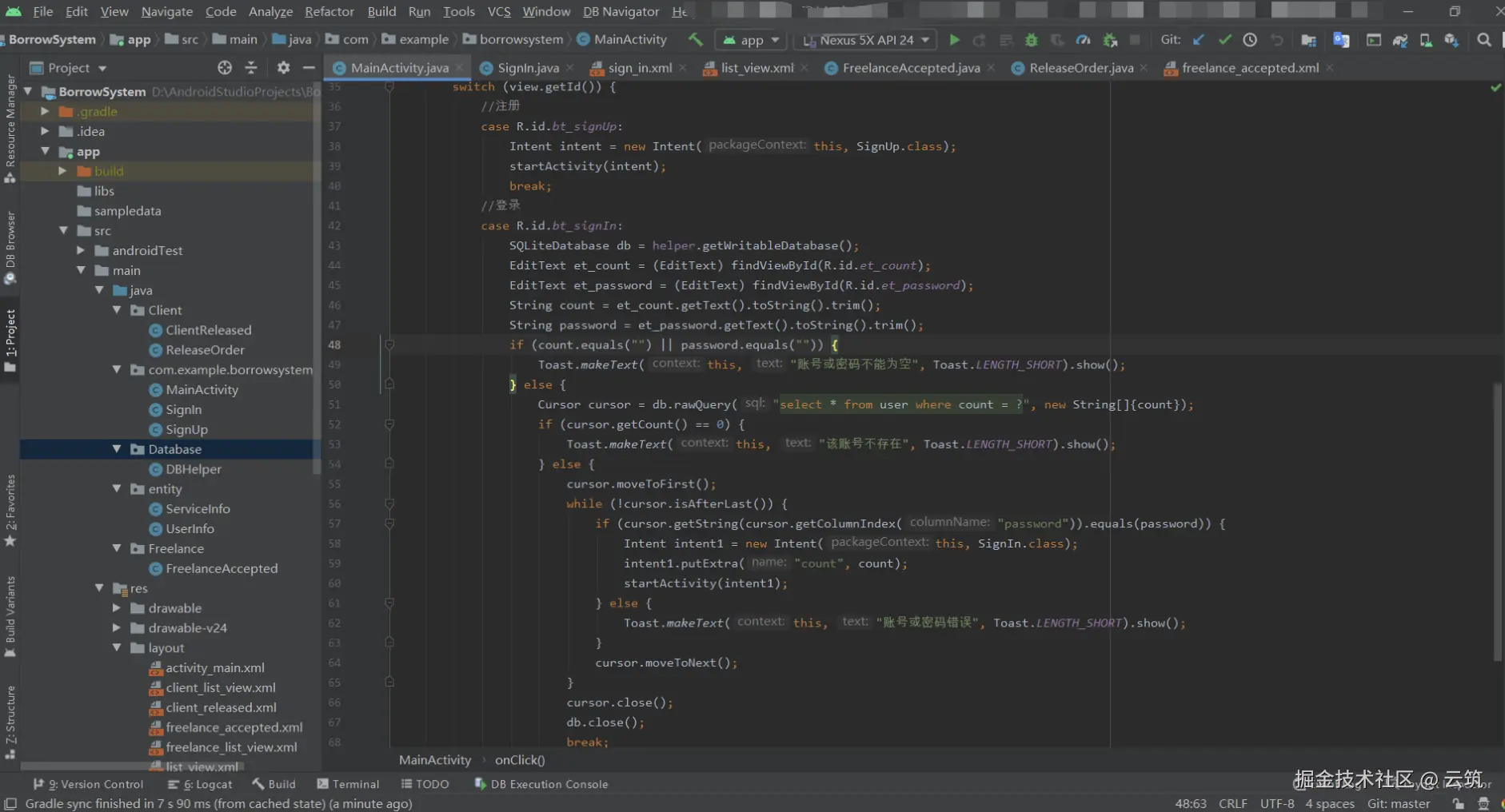The image size is (1505, 812).
Task: Click the editor vertical scrollbar
Action: coord(1497,519)
